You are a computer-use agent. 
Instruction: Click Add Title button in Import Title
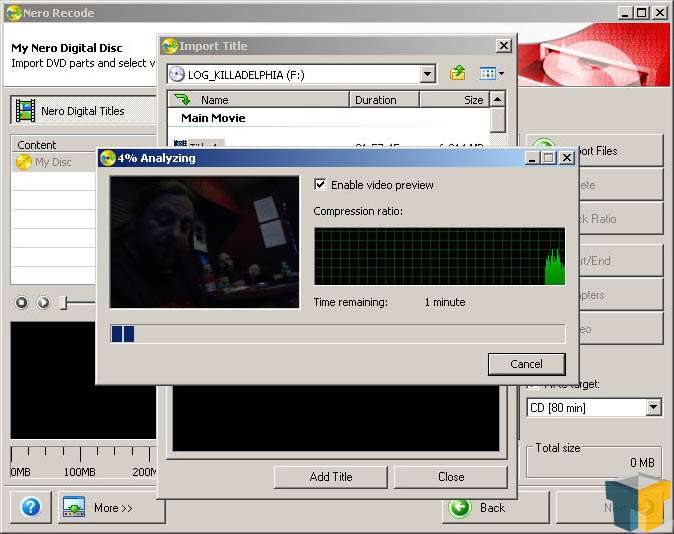[x=331, y=477]
